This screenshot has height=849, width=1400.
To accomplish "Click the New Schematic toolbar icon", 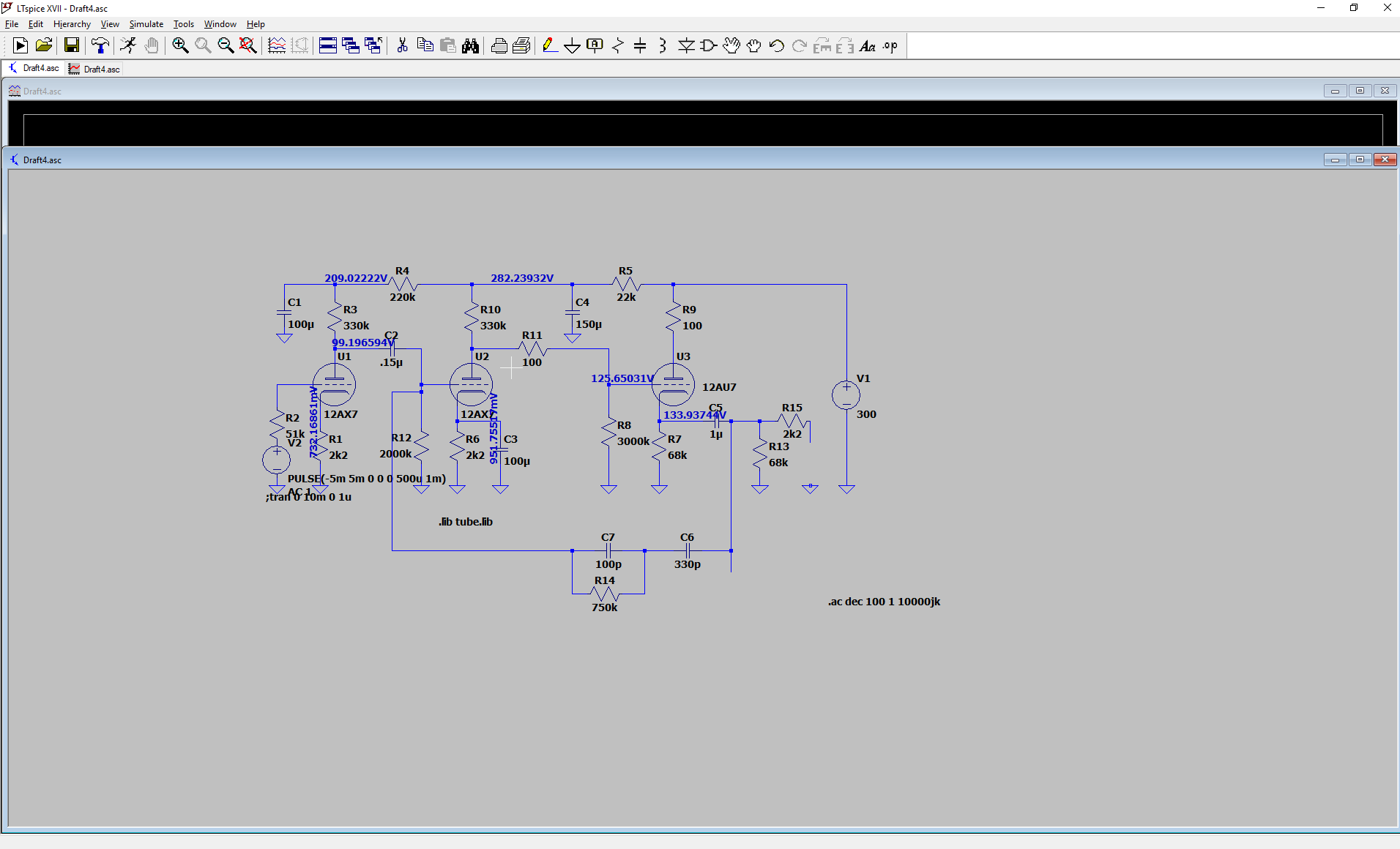I will point(21,46).
